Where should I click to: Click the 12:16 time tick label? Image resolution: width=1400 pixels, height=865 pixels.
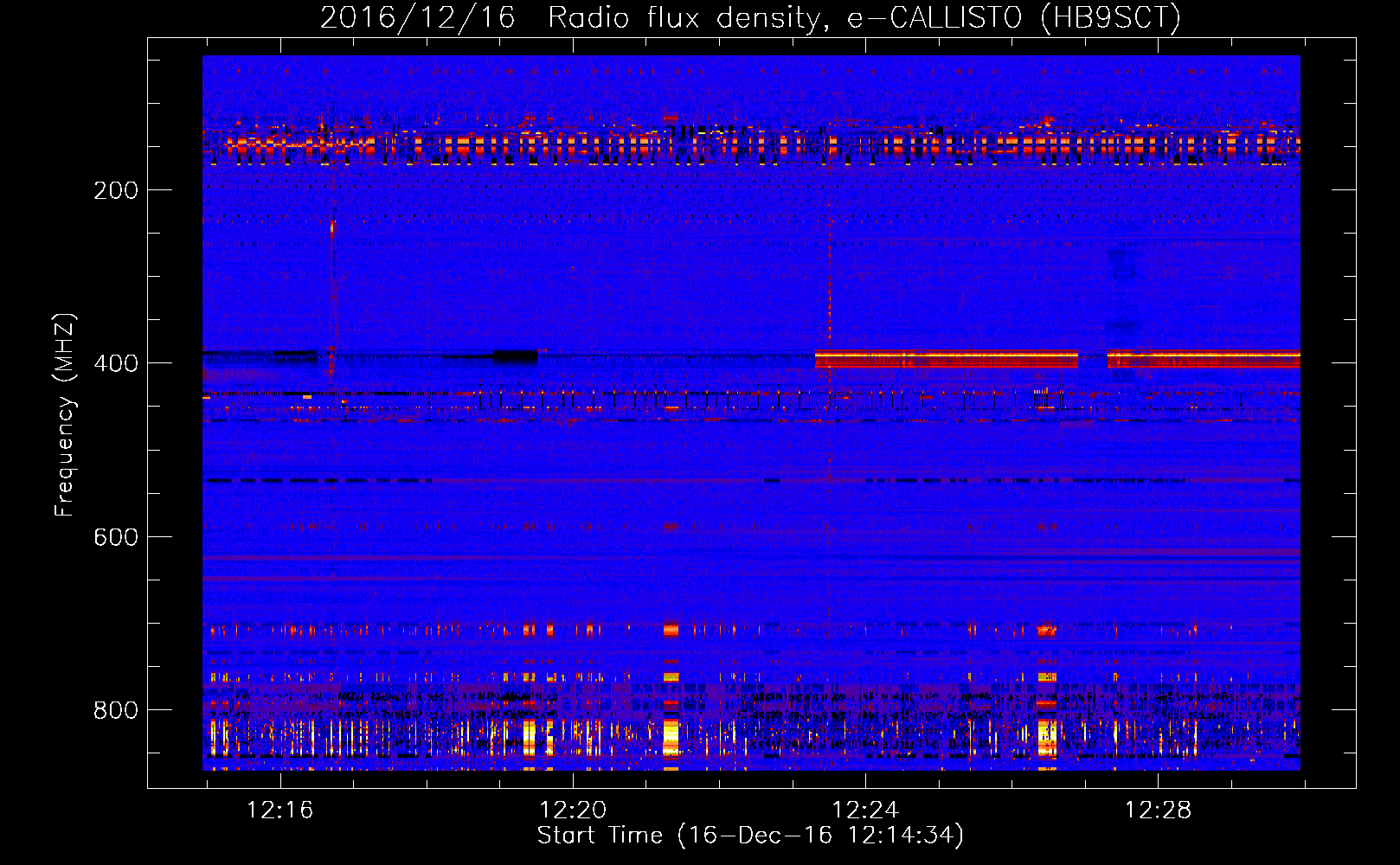[279, 811]
